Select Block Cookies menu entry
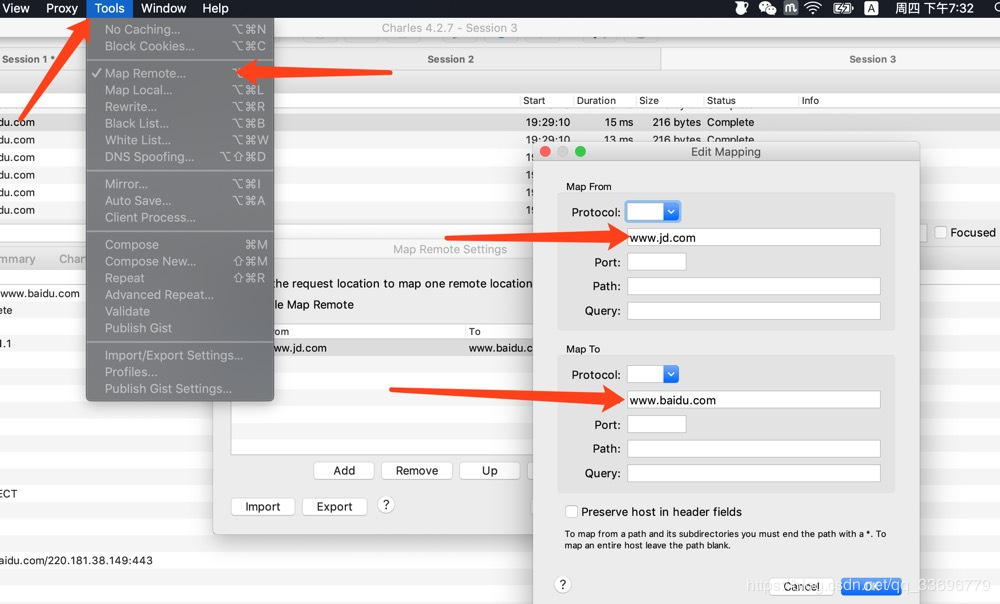This screenshot has width=1000, height=604. point(180,46)
